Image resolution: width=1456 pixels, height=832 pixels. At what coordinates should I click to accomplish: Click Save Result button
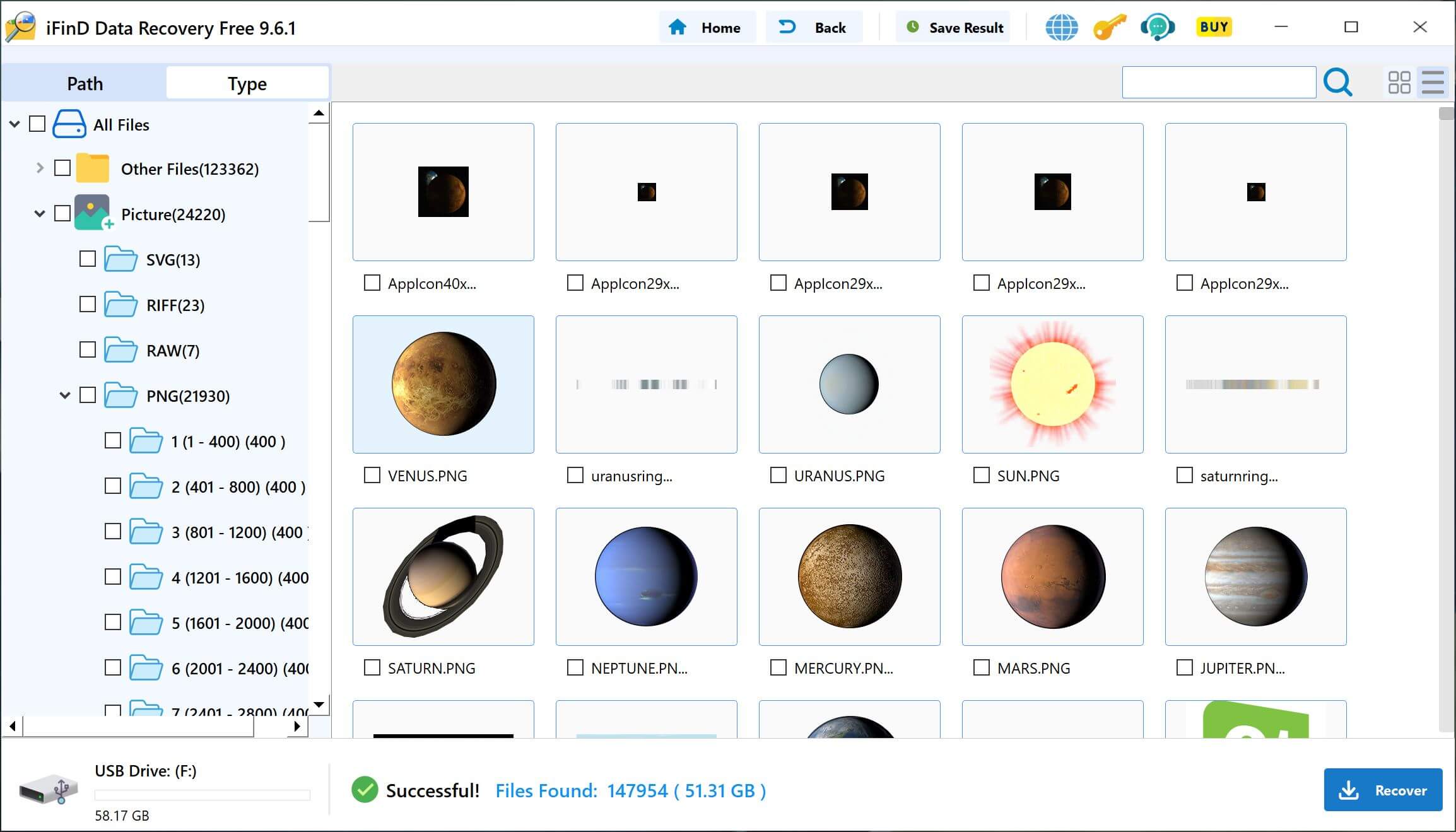coord(953,27)
